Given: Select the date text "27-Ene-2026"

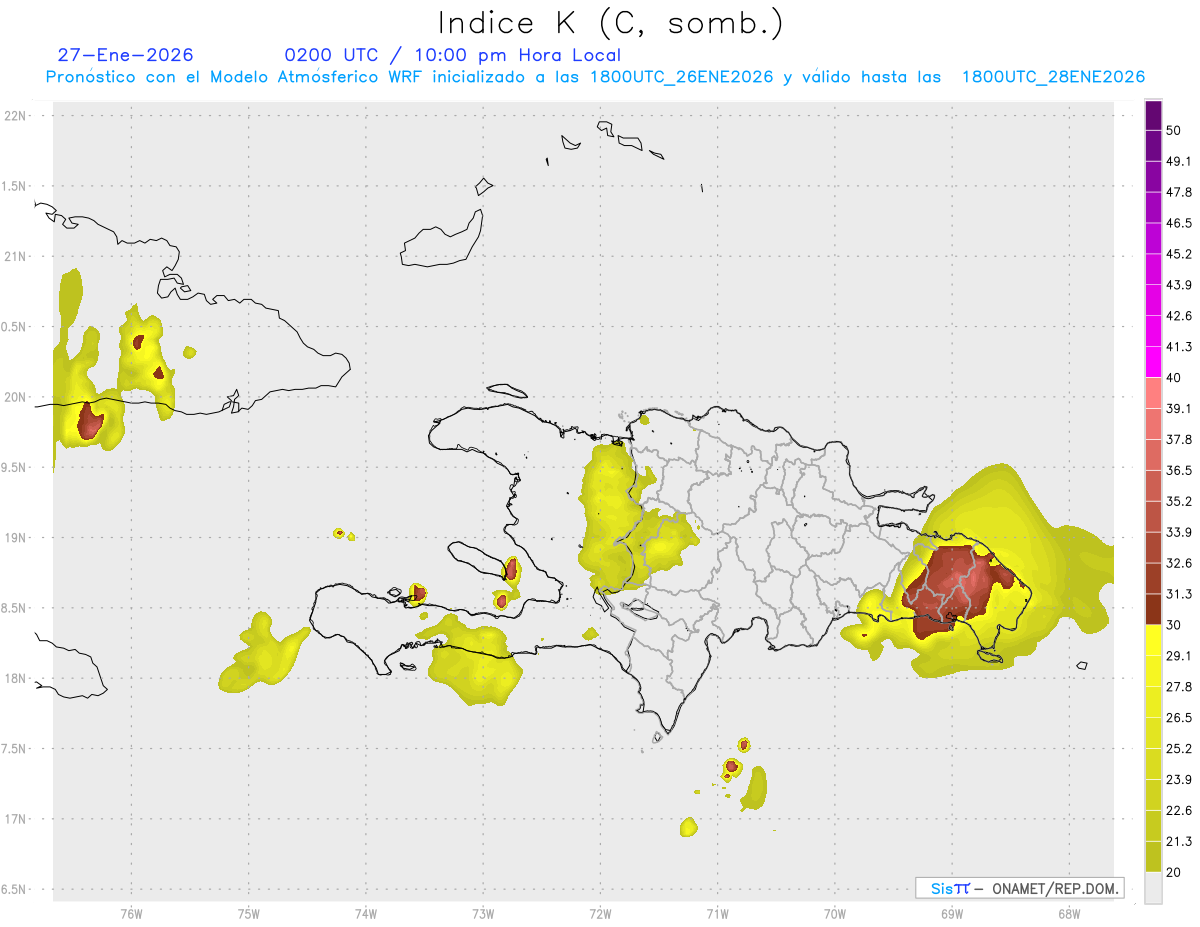Looking at the screenshot, I should (125, 55).
